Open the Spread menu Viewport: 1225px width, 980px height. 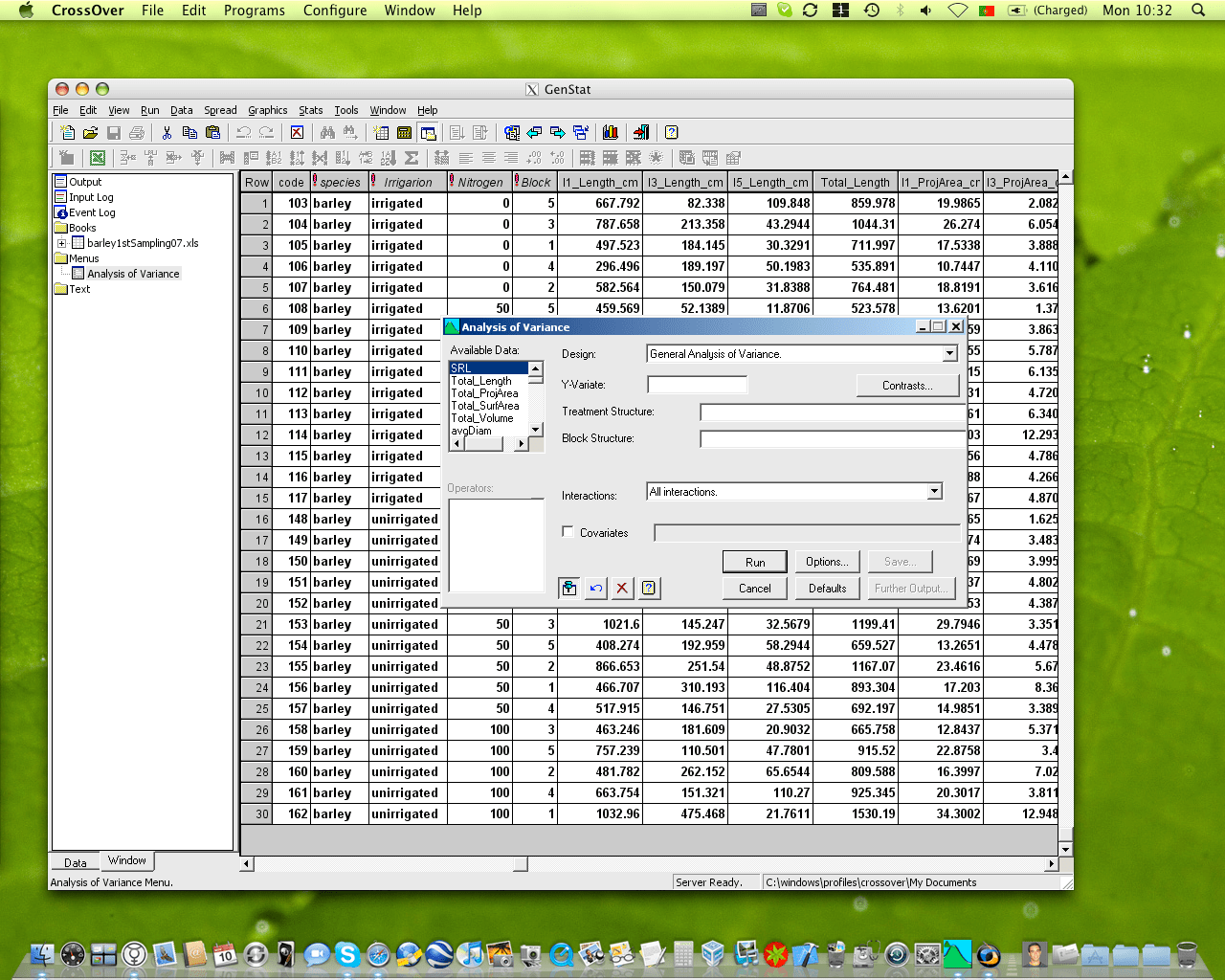coord(220,110)
